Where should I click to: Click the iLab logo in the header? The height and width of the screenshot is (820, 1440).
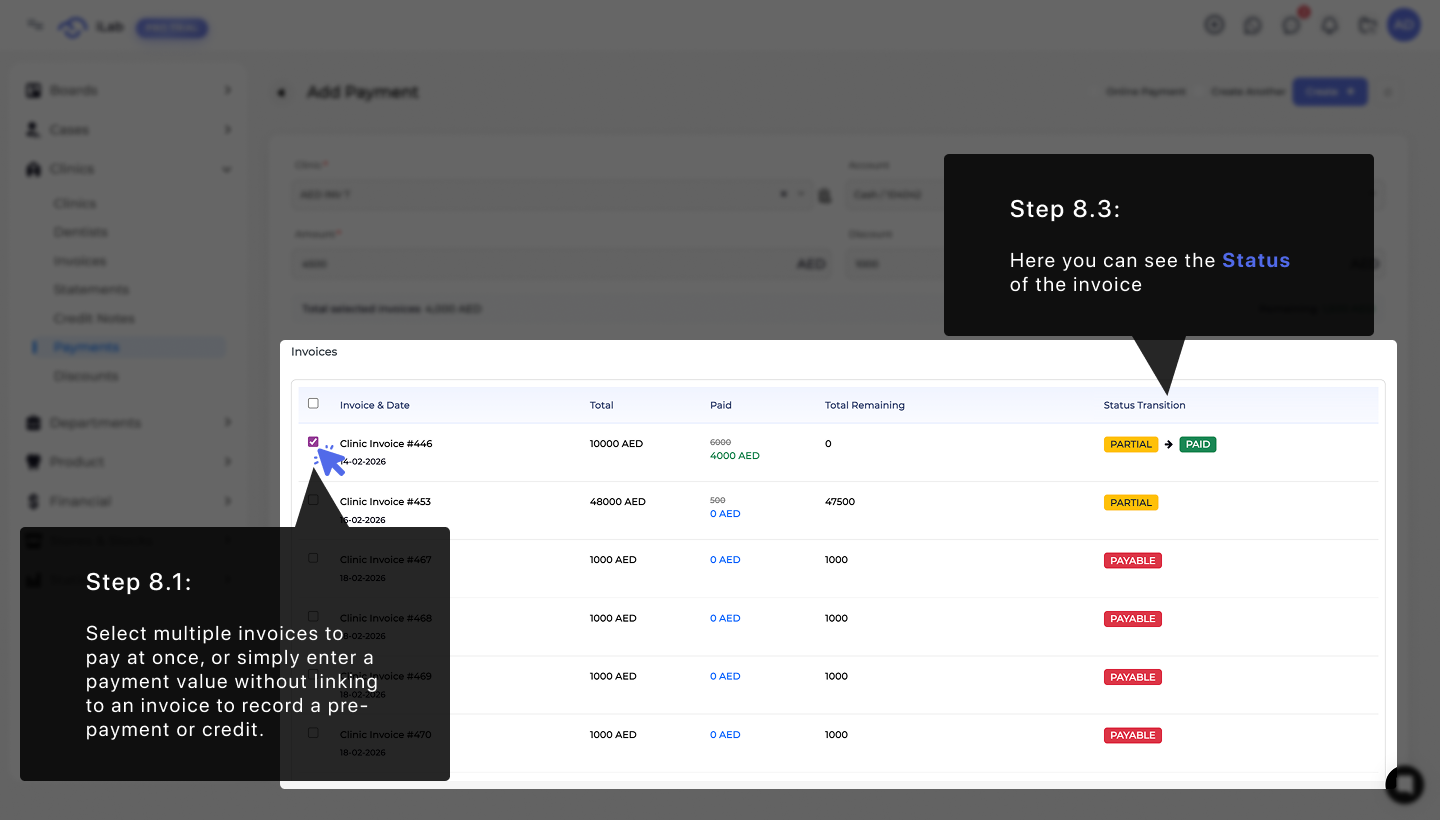click(75, 27)
